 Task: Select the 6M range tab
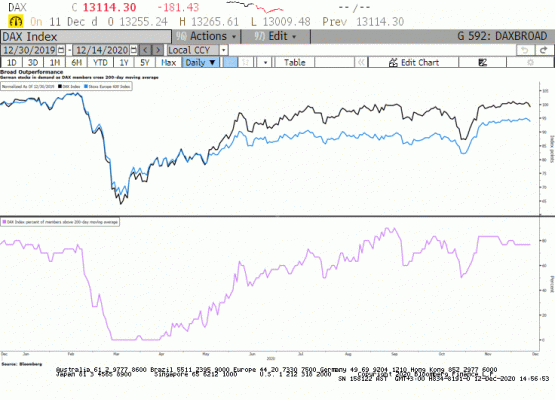76,62
